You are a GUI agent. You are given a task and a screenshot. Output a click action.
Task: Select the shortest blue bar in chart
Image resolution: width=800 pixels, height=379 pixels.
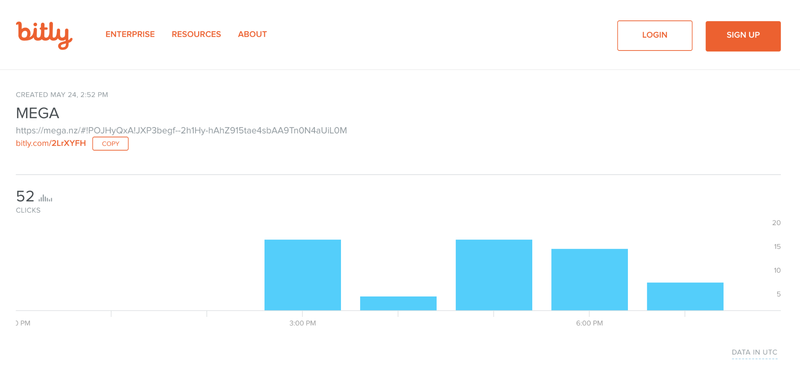point(398,303)
